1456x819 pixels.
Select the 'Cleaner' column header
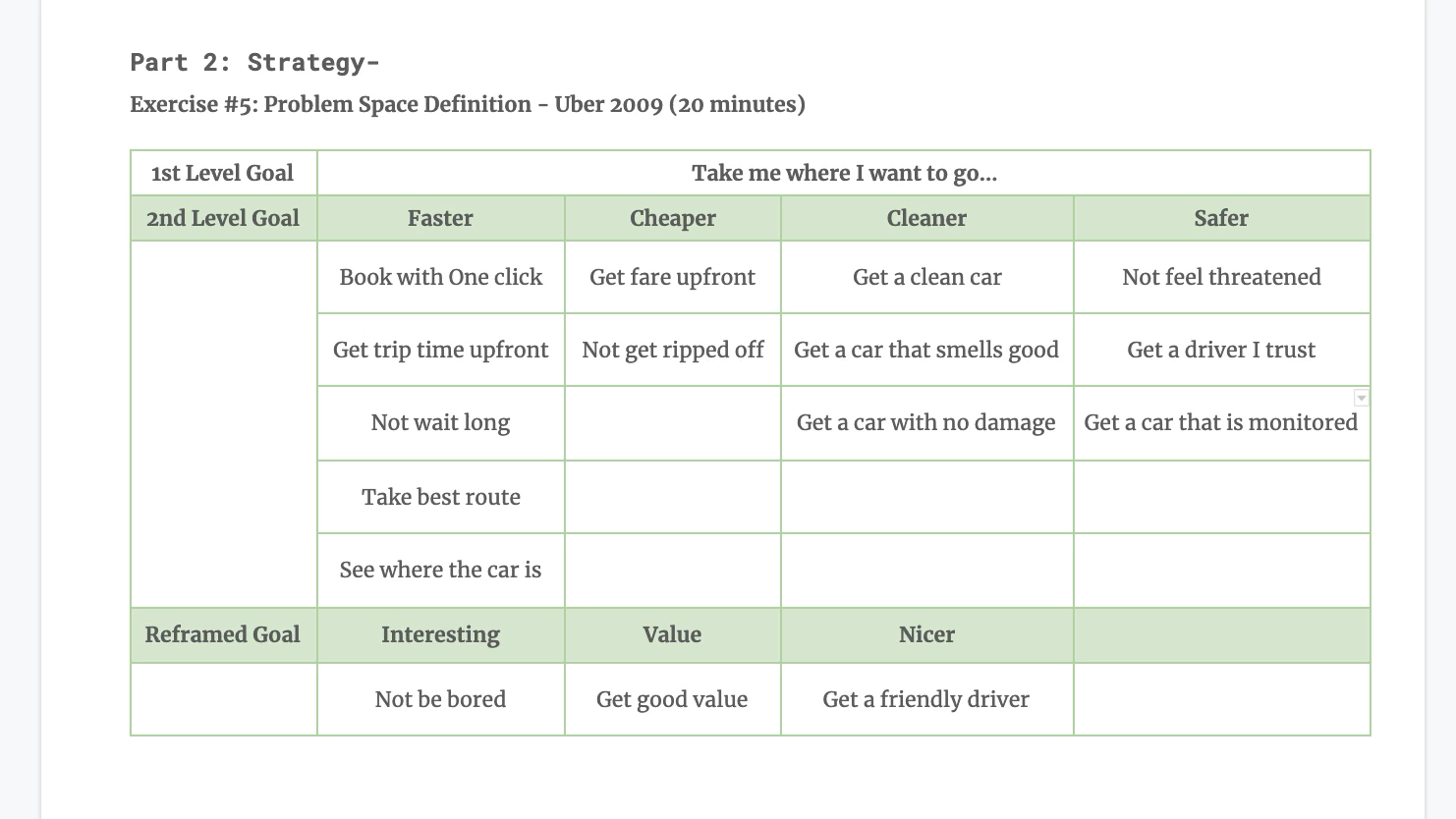[x=927, y=218]
